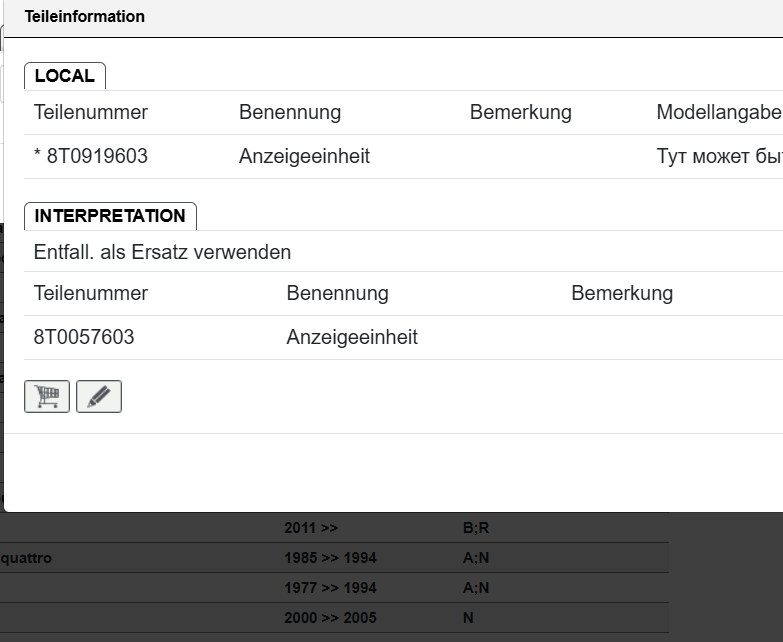Click the Modellangabe column header

click(718, 113)
